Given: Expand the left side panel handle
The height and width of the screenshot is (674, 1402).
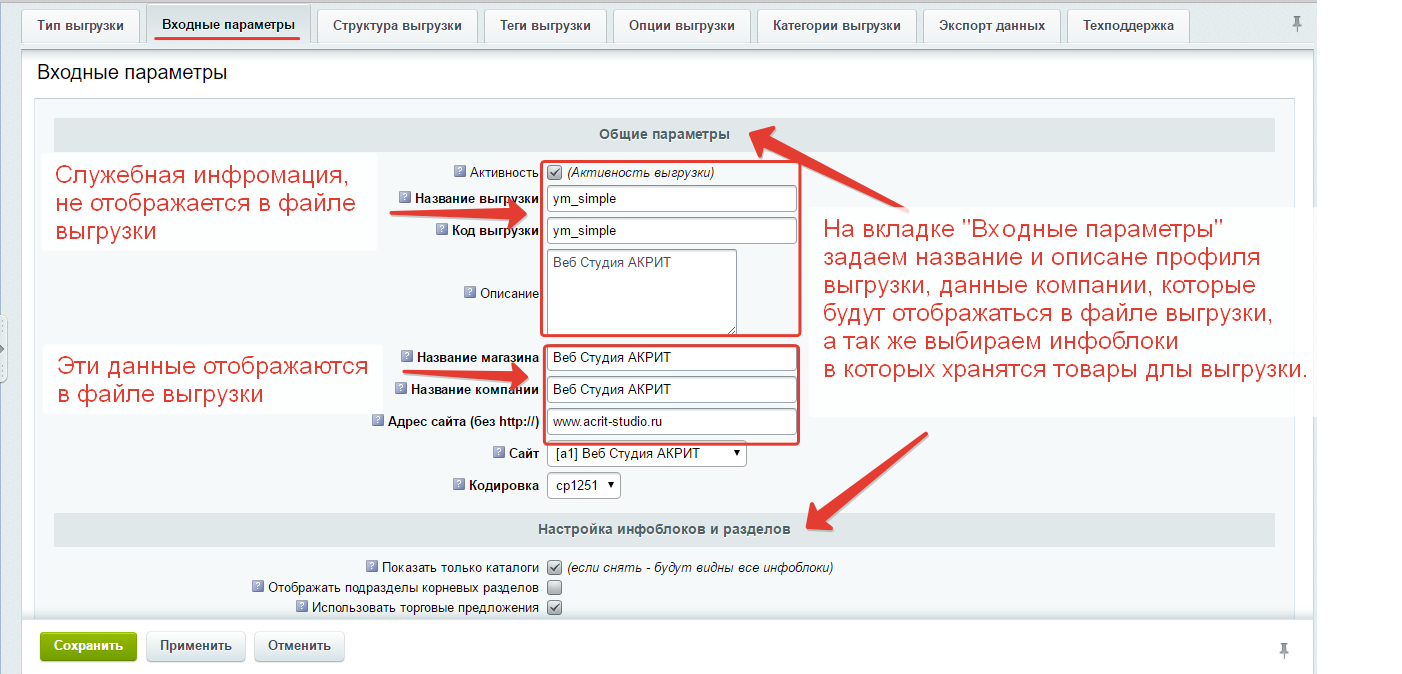Looking at the screenshot, I should pyautogui.click(x=3, y=348).
